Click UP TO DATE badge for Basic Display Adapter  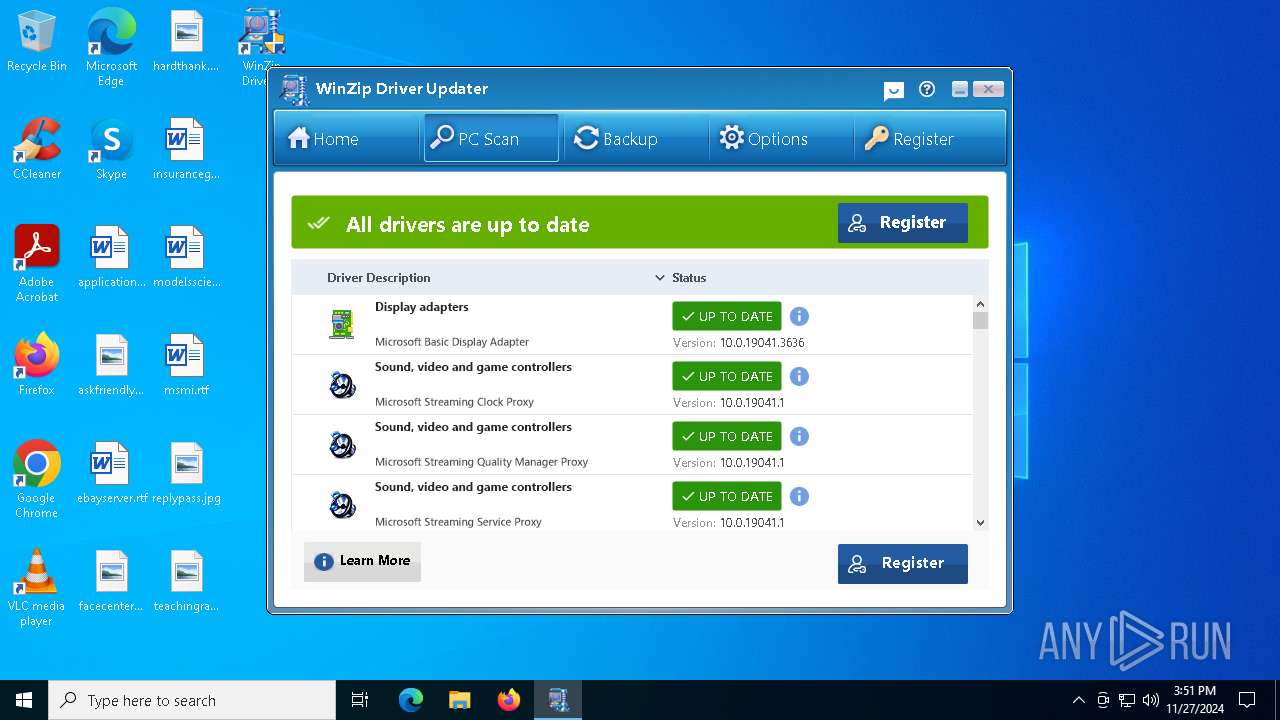click(727, 316)
